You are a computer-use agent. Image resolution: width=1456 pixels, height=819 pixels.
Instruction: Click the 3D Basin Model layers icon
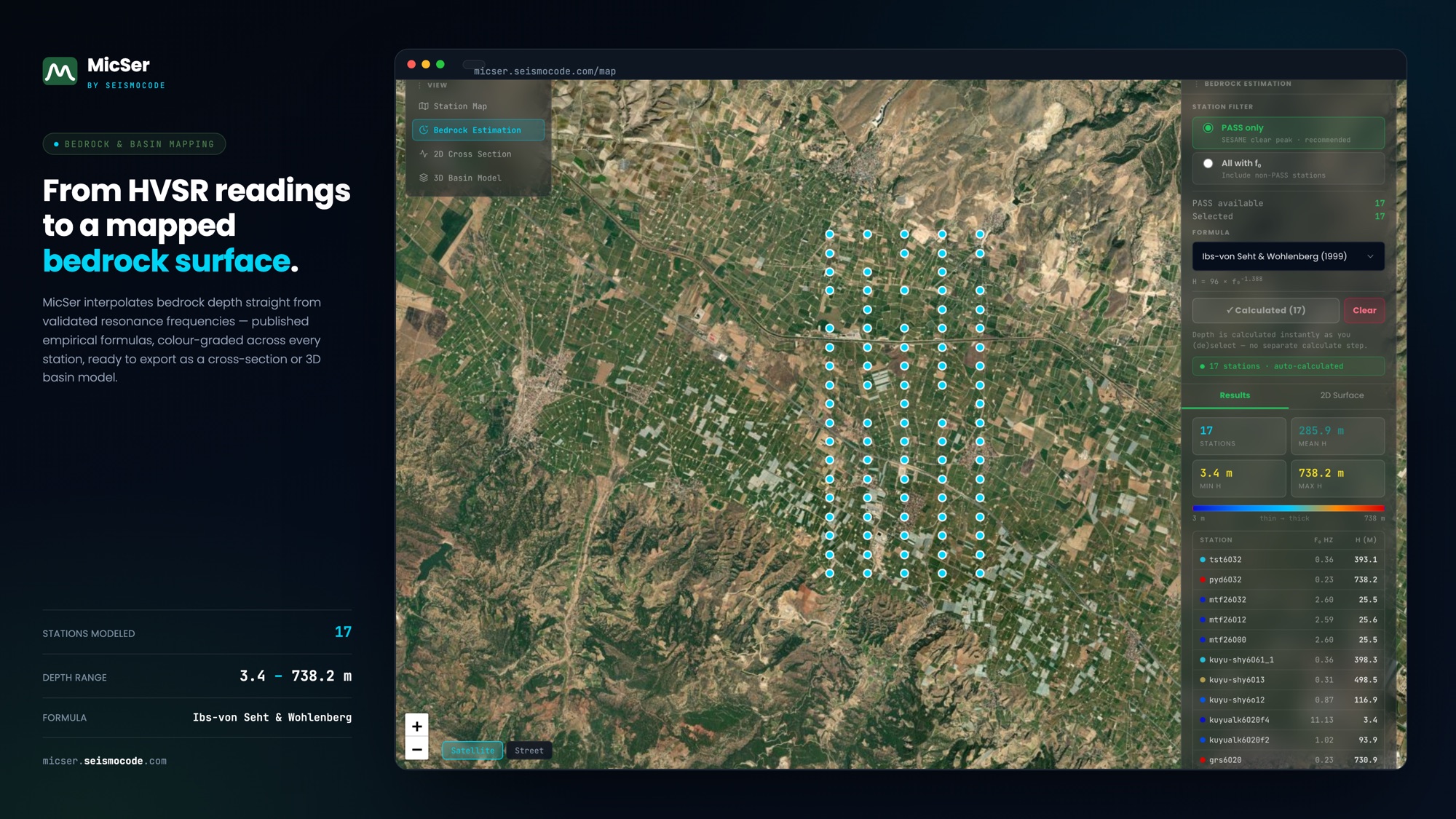click(x=424, y=178)
